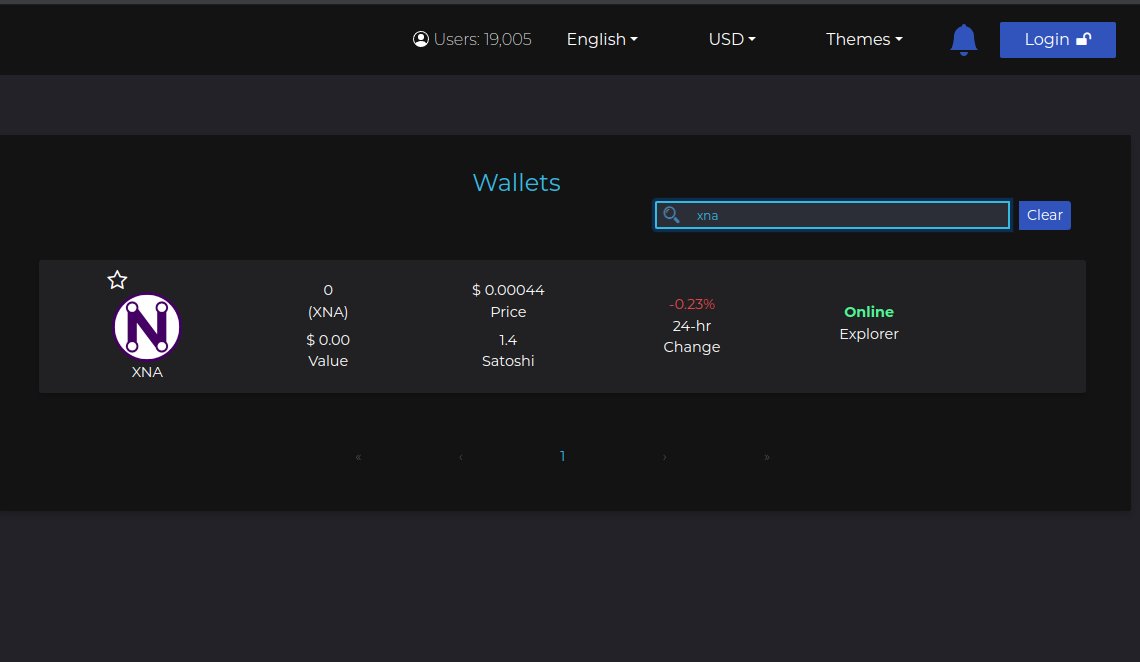Go to next page with single-right arrow
Screen dimensions: 1140x662
pyautogui.click(x=664, y=457)
